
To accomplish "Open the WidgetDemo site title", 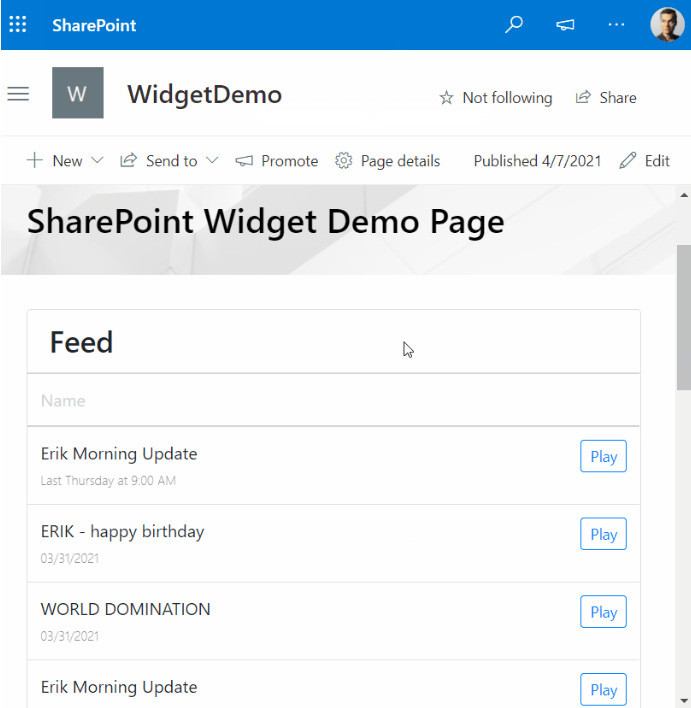I will pos(205,95).
